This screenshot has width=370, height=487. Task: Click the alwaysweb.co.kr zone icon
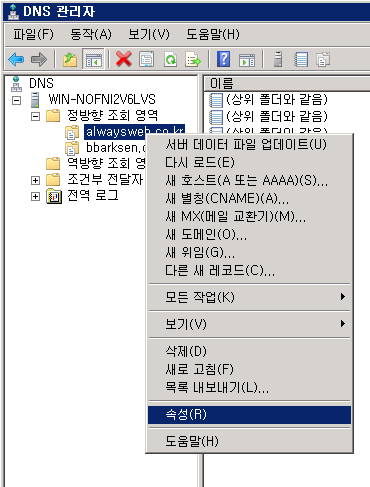tap(72, 132)
